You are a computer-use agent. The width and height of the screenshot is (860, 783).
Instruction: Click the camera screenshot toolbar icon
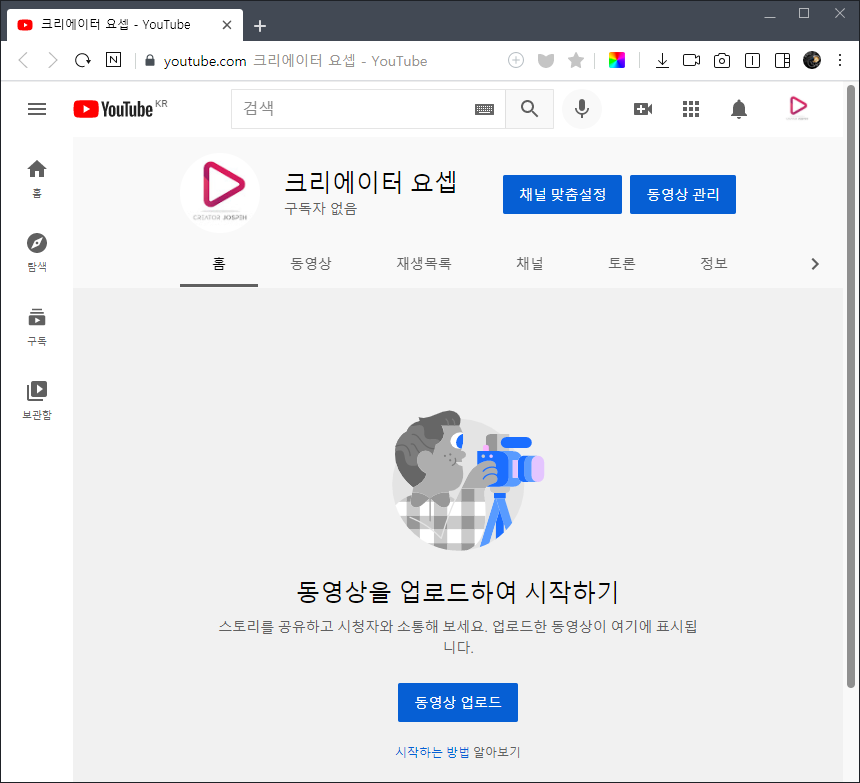[722, 60]
